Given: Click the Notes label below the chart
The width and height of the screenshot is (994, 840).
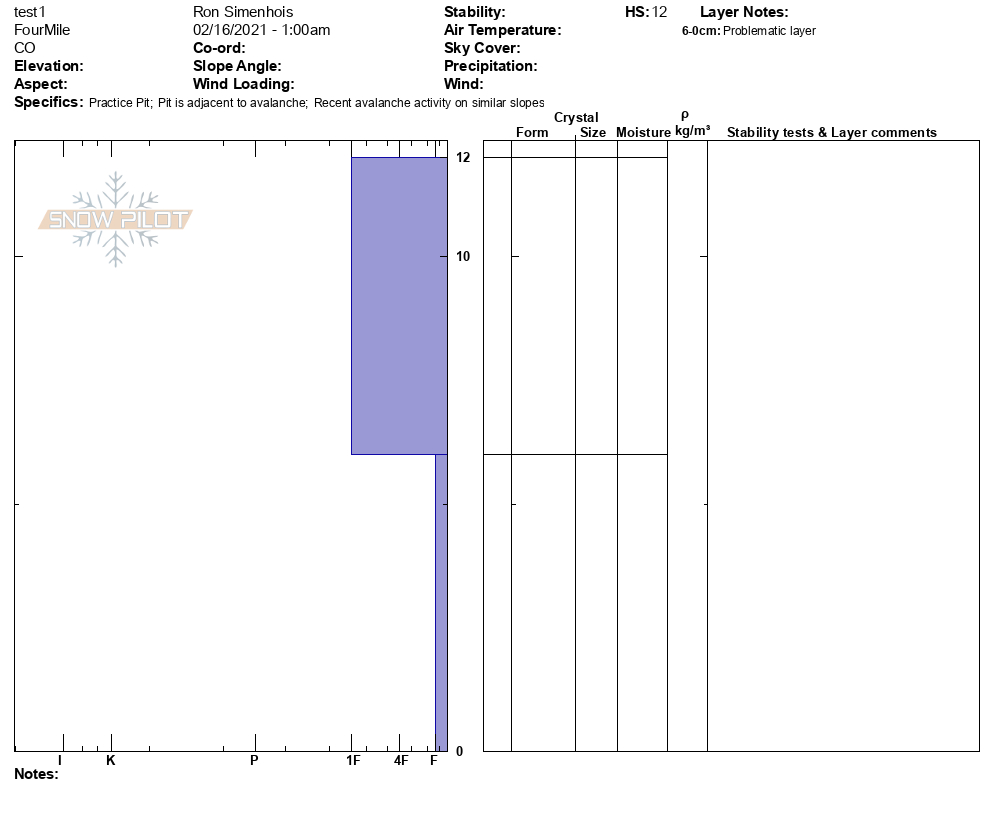Looking at the screenshot, I should click(36, 774).
